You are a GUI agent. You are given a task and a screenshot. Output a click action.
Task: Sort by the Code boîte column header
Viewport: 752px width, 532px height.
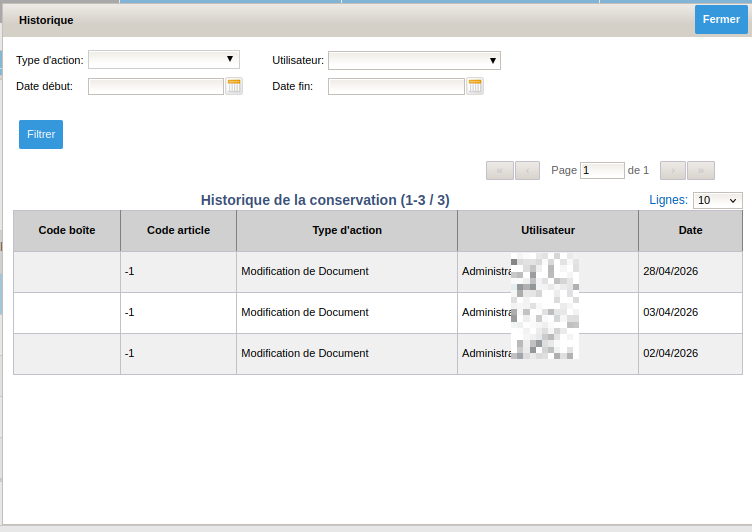(x=67, y=231)
